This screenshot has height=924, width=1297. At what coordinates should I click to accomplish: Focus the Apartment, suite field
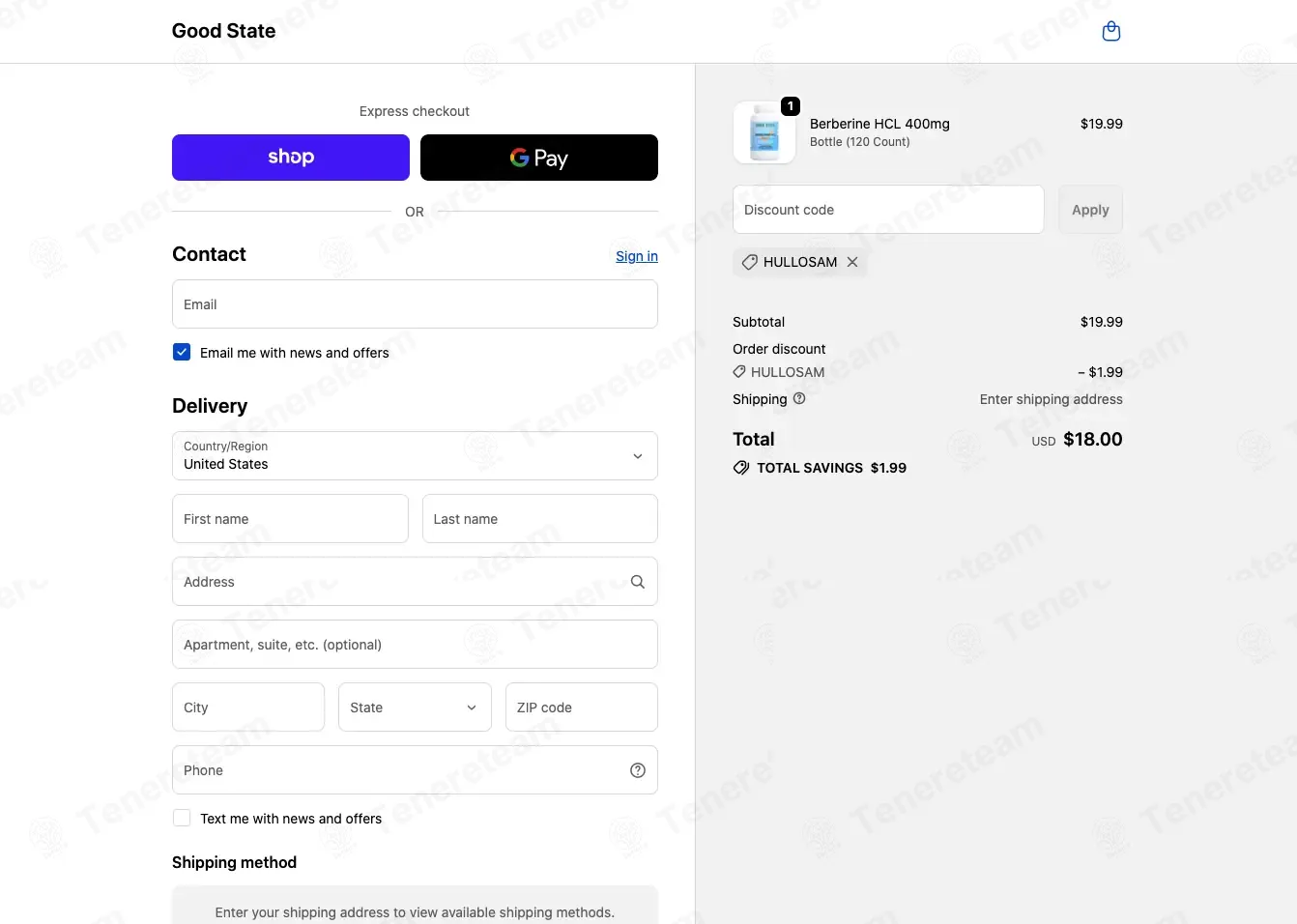415,645
